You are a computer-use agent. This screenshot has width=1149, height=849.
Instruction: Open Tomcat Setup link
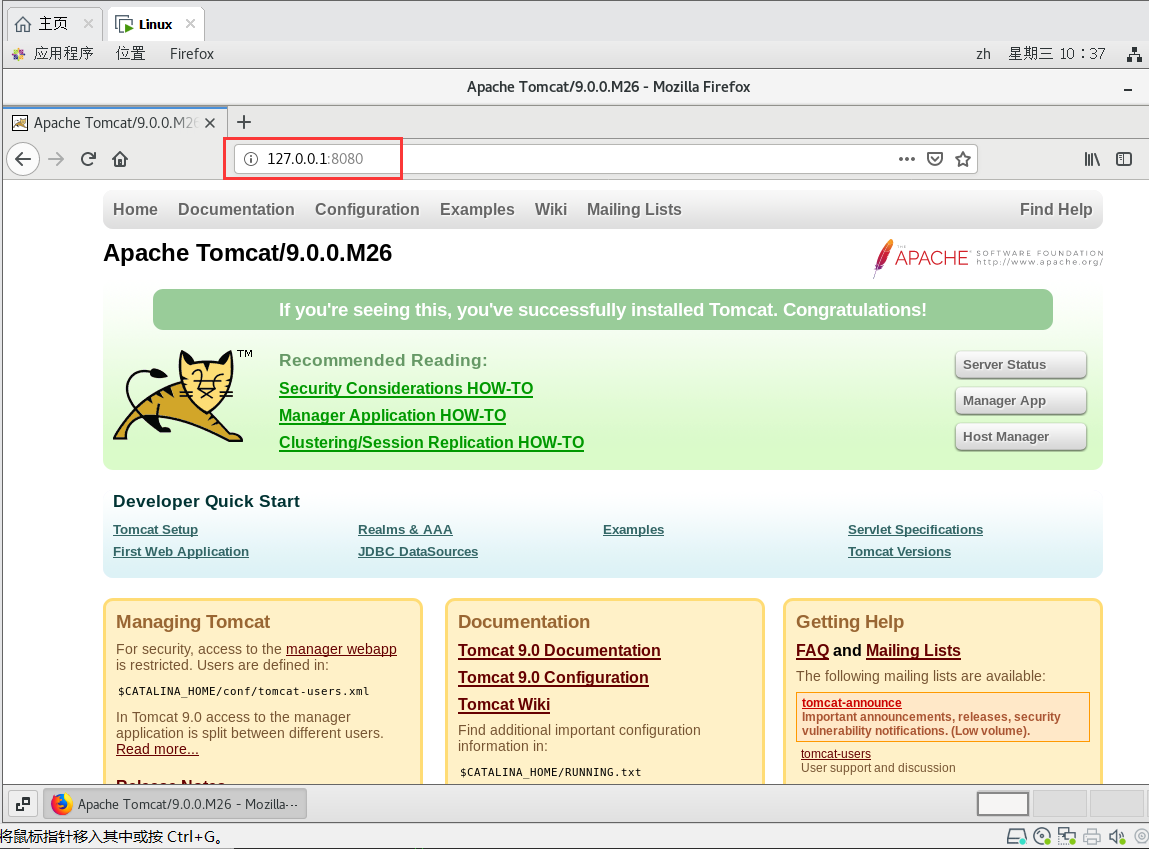pos(155,530)
